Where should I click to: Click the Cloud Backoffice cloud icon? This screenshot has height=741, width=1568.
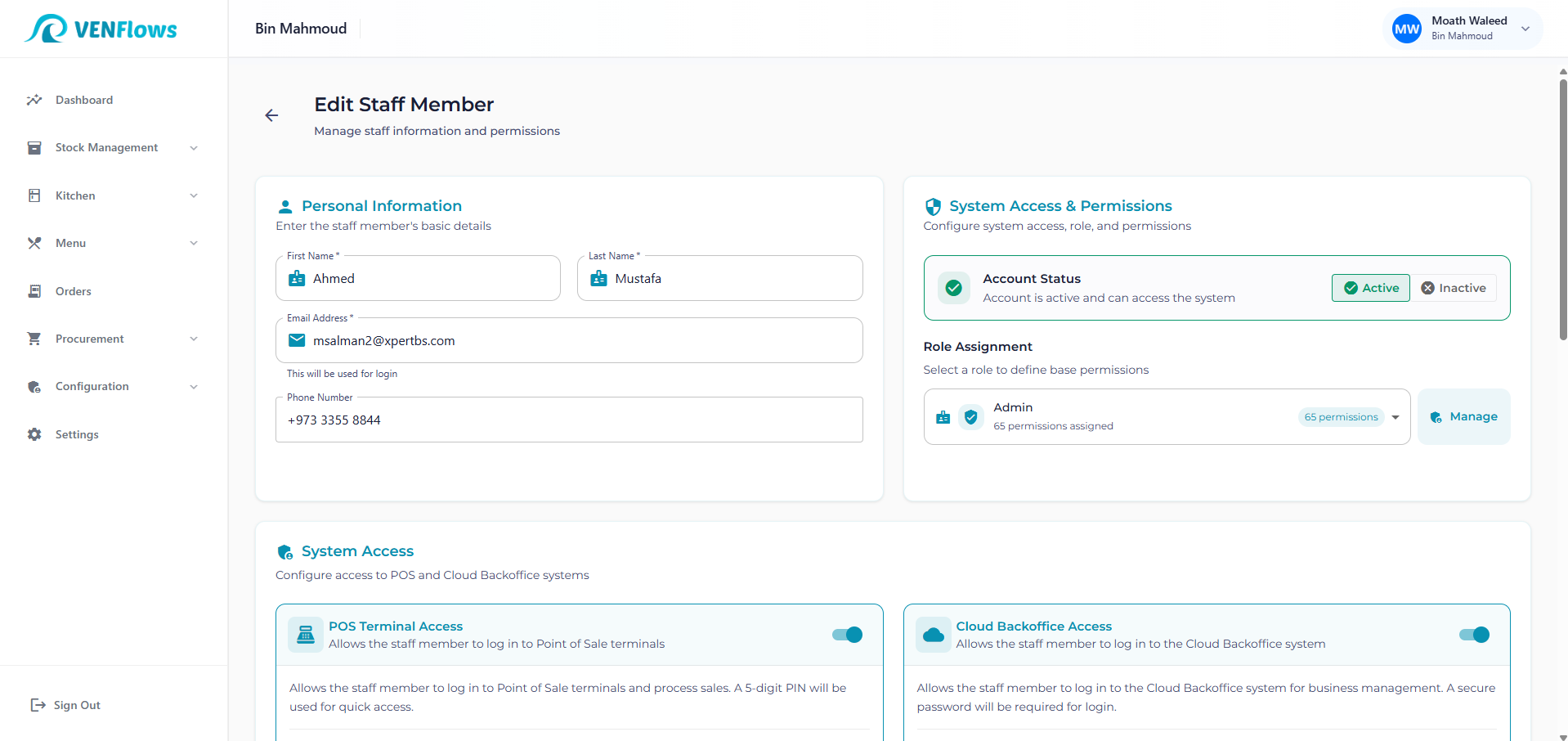coord(933,635)
